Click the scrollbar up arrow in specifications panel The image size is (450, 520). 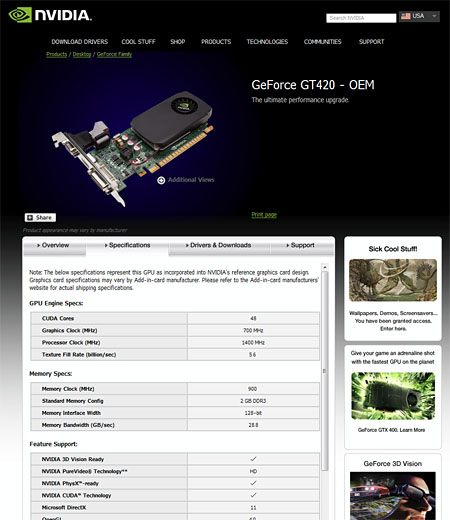[x=325, y=267]
